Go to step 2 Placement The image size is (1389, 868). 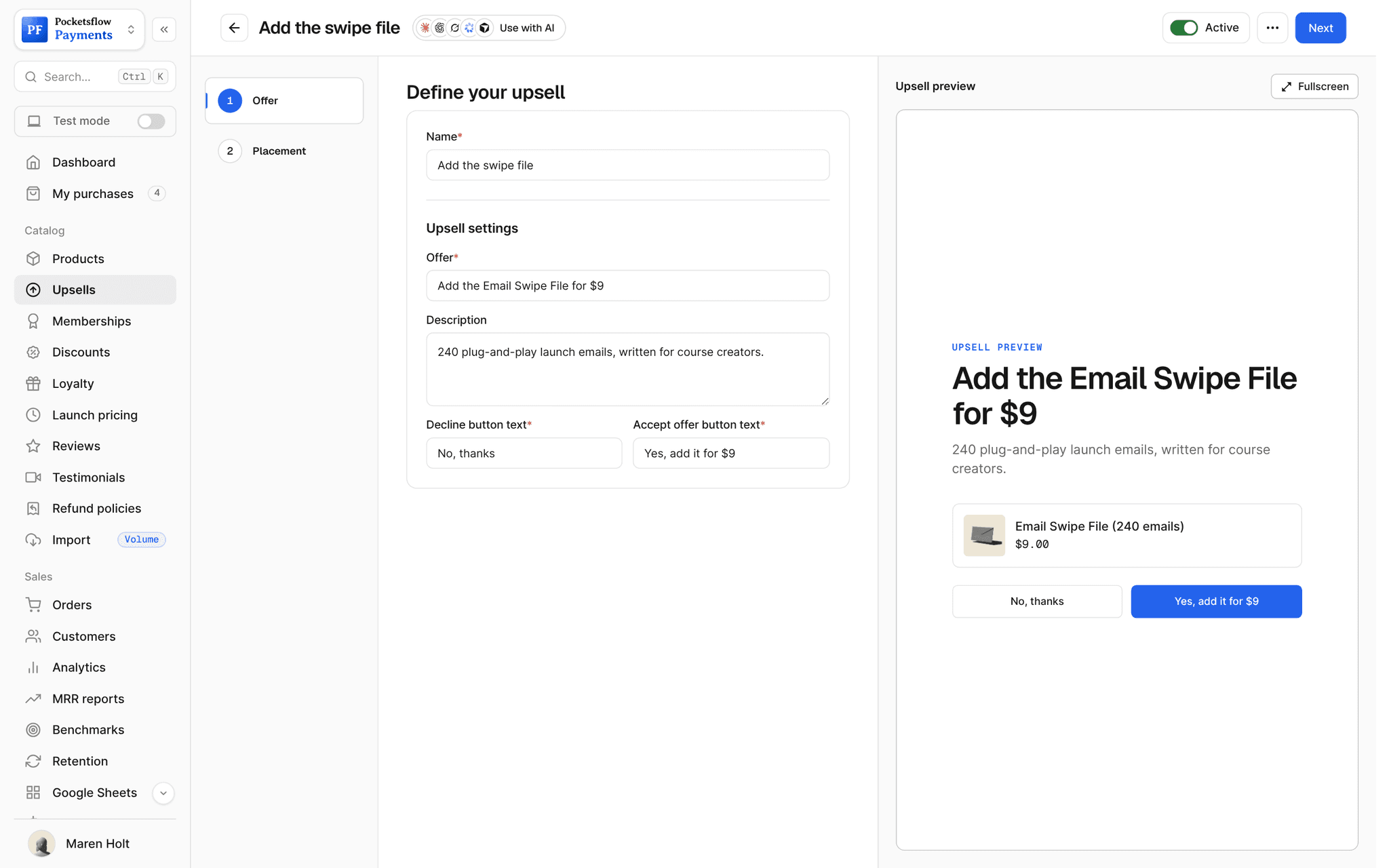click(284, 151)
